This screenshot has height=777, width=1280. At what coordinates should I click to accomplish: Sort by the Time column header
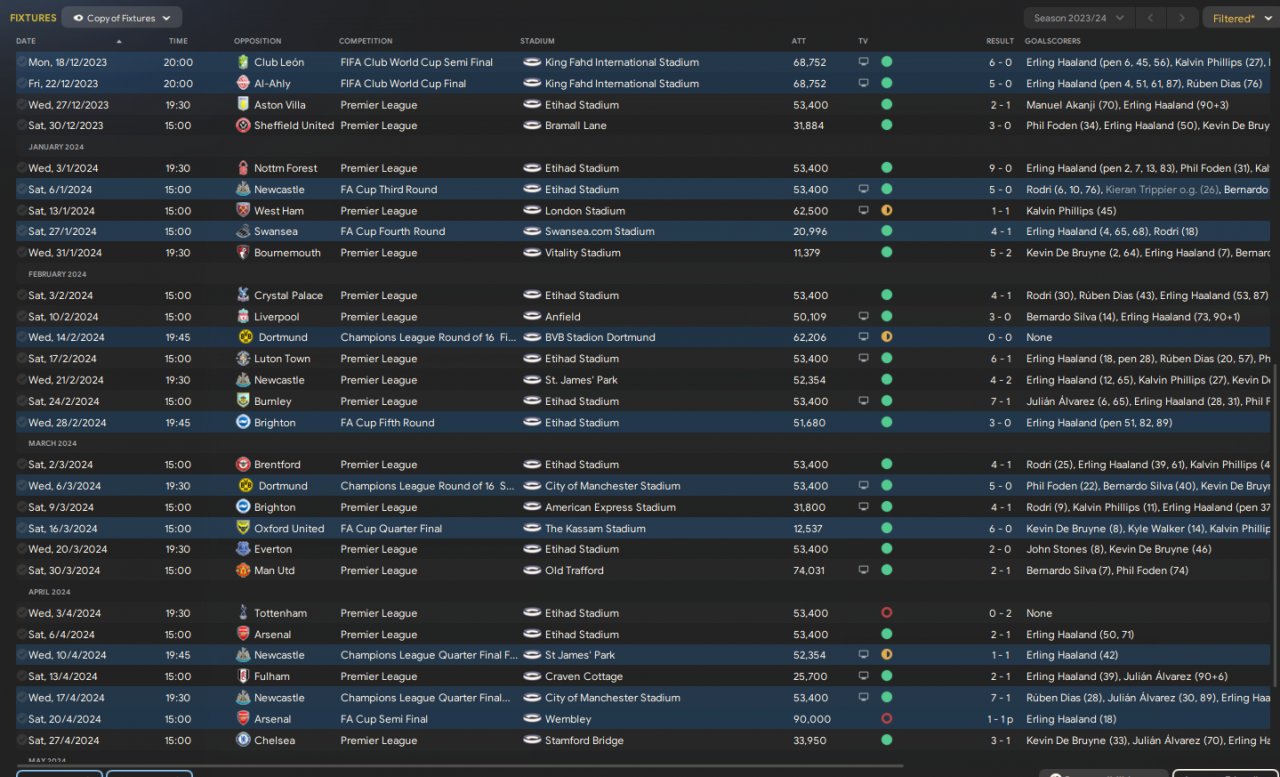click(178, 41)
